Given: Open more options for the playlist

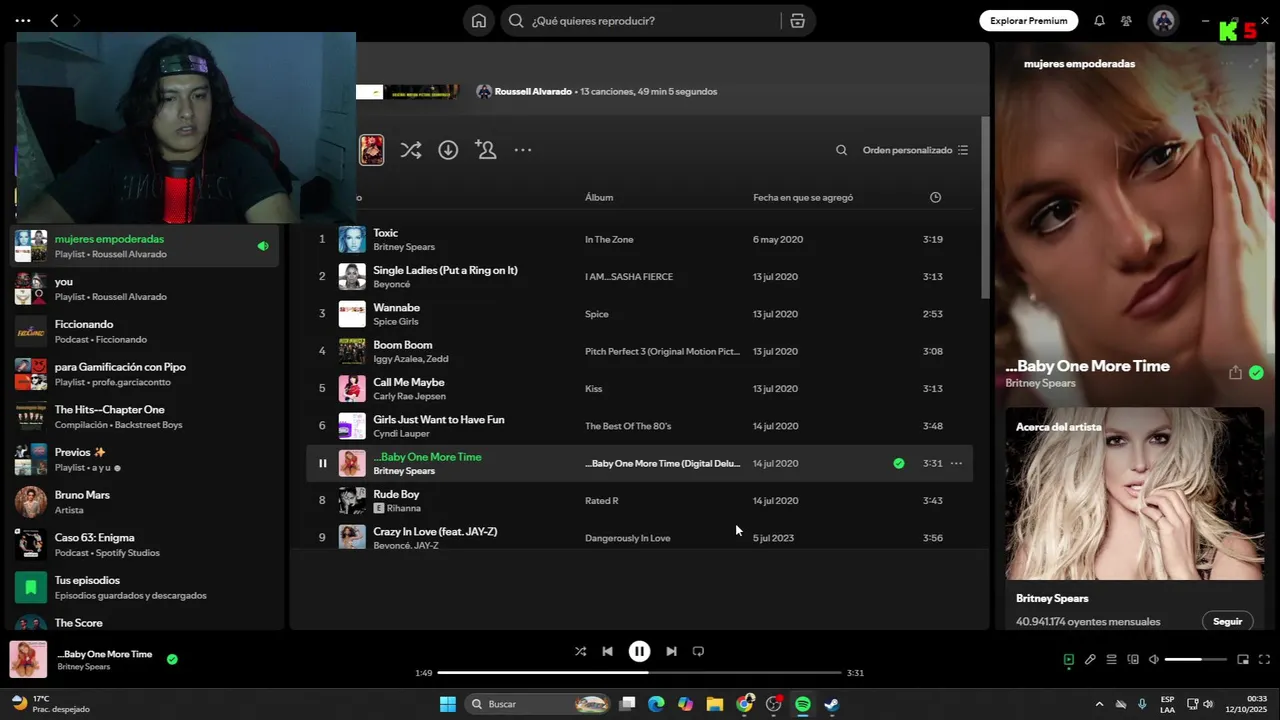Looking at the screenshot, I should pyautogui.click(x=523, y=150).
